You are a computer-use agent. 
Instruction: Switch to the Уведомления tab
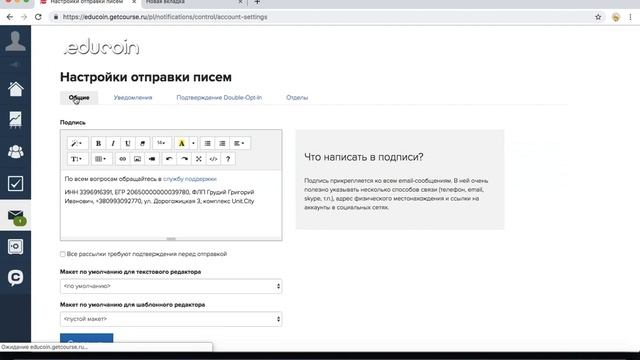pos(133,98)
